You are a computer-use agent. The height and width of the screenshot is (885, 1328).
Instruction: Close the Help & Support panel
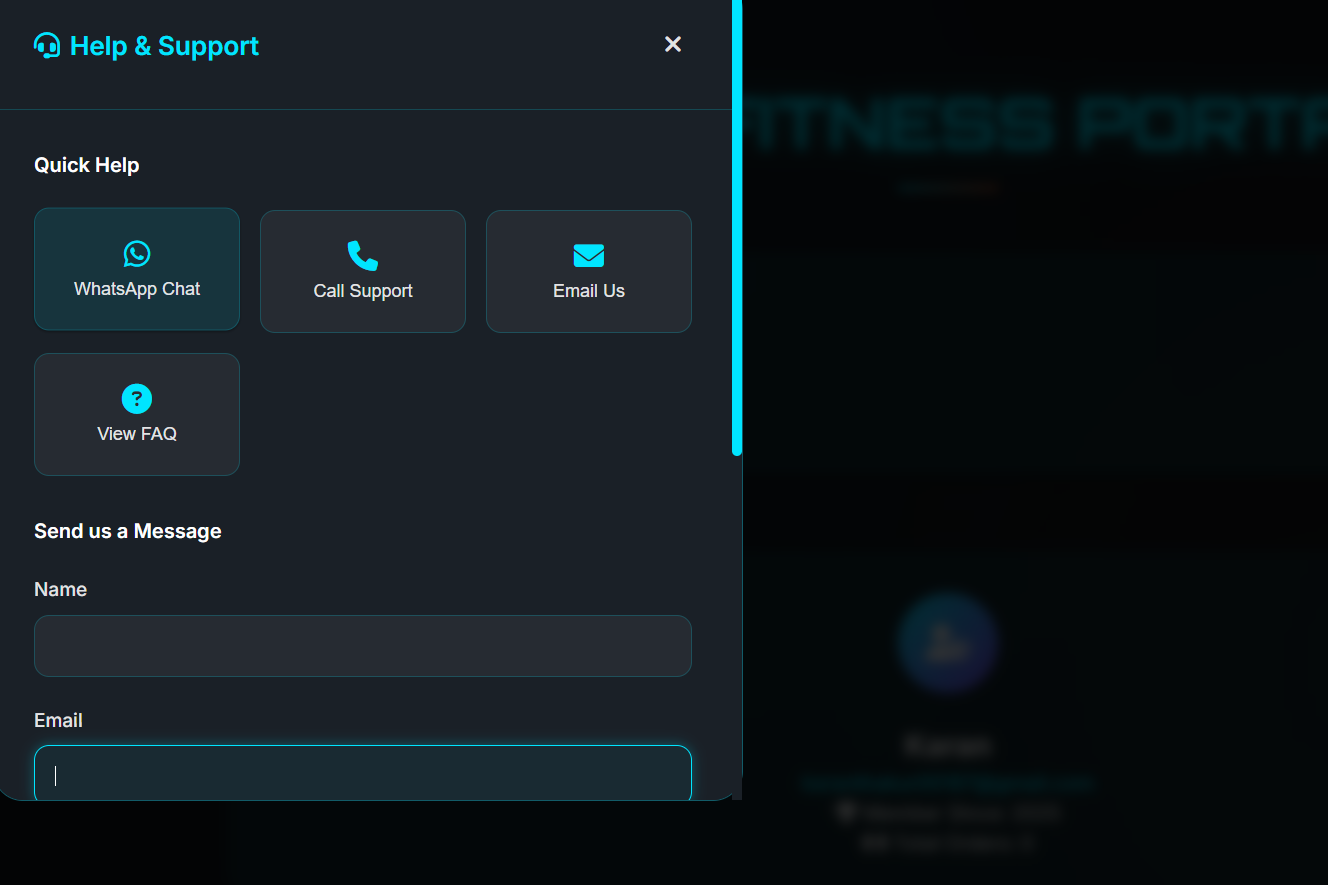pyautogui.click(x=672, y=44)
